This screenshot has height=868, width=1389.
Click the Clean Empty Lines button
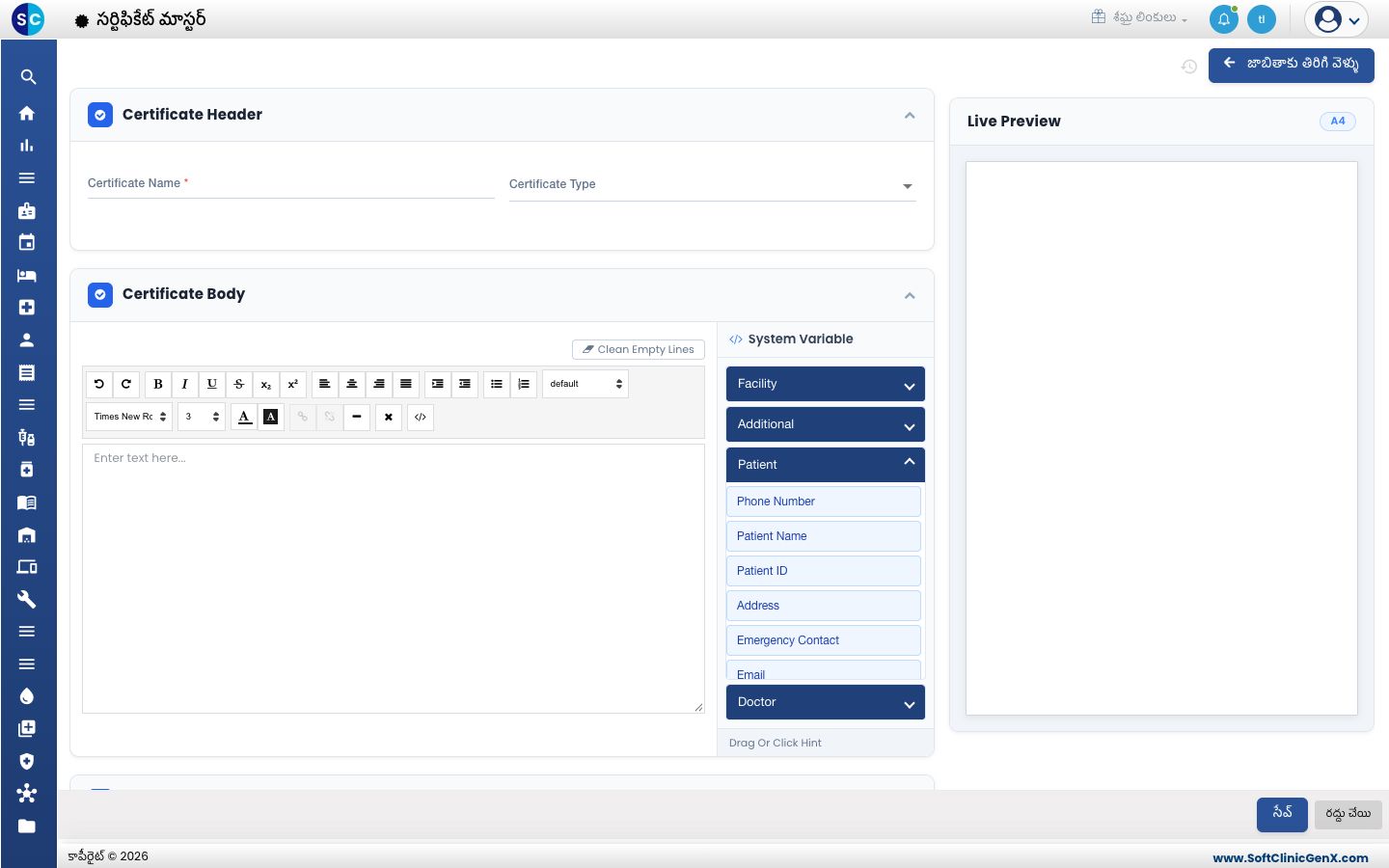pos(639,349)
